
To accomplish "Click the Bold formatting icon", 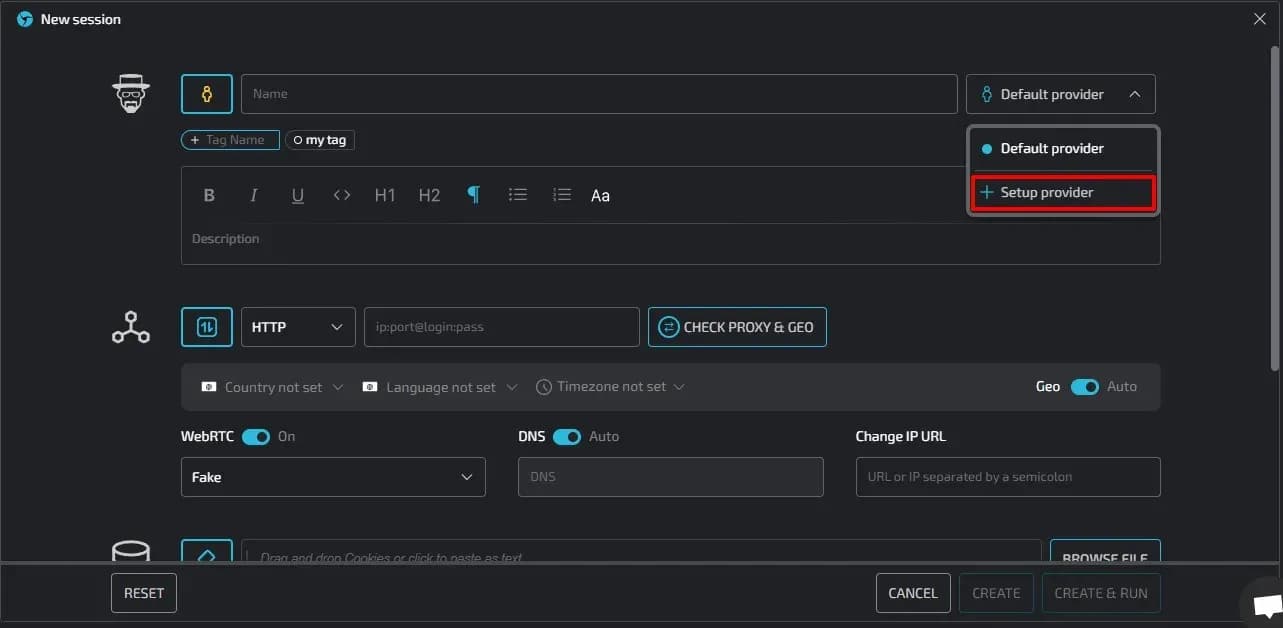I will [x=209, y=195].
